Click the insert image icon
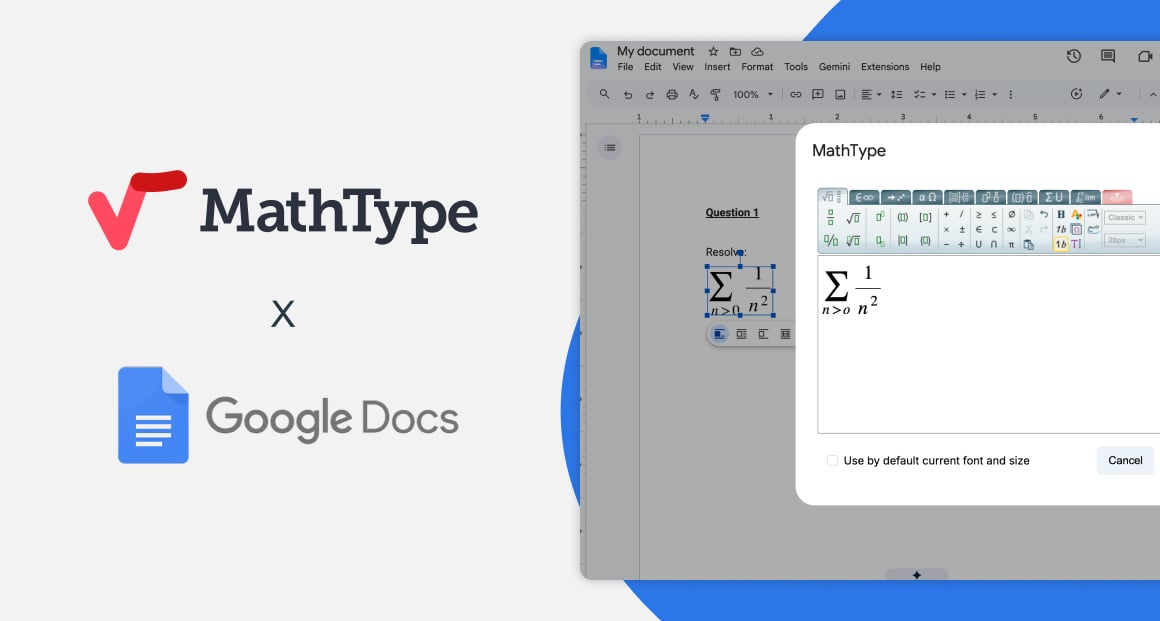This screenshot has height=621, width=1160. pyautogui.click(x=840, y=95)
